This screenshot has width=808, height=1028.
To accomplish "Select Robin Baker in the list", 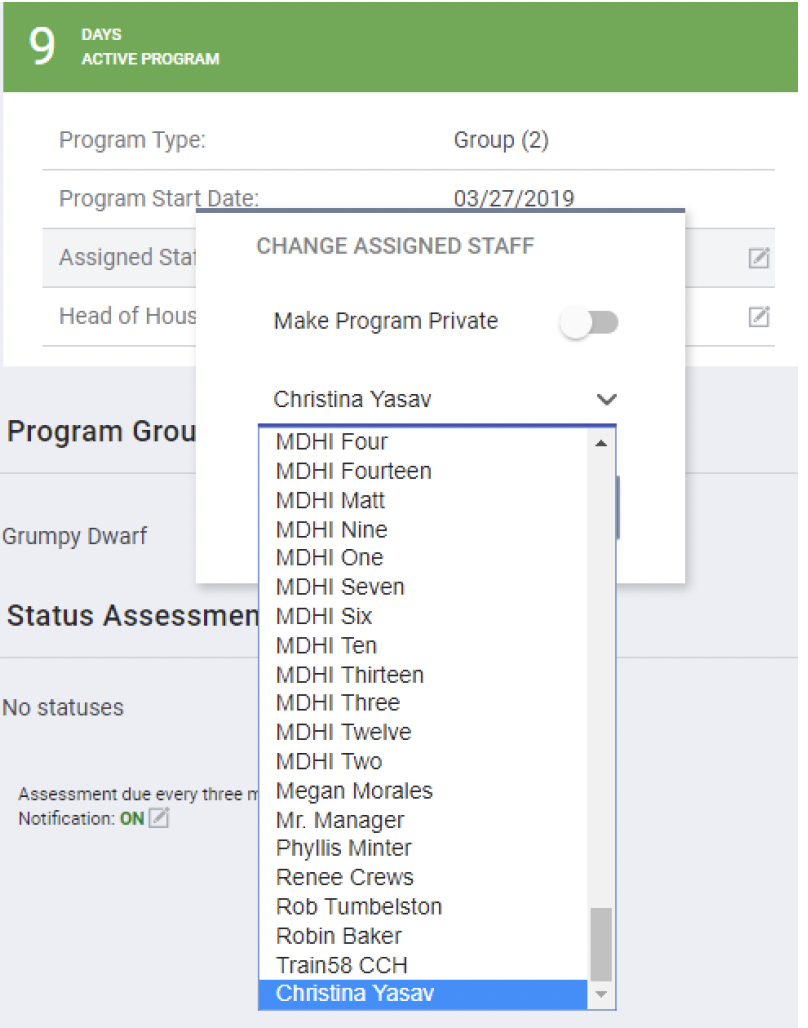I will pos(338,936).
